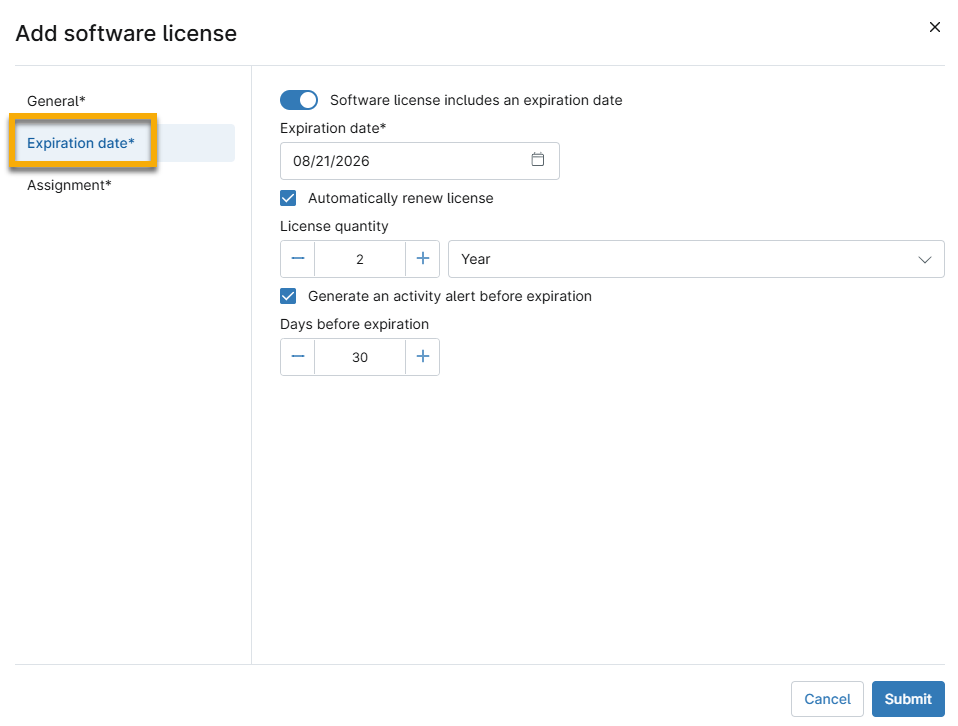Toggle off Software license includes expiration date

tap(299, 100)
